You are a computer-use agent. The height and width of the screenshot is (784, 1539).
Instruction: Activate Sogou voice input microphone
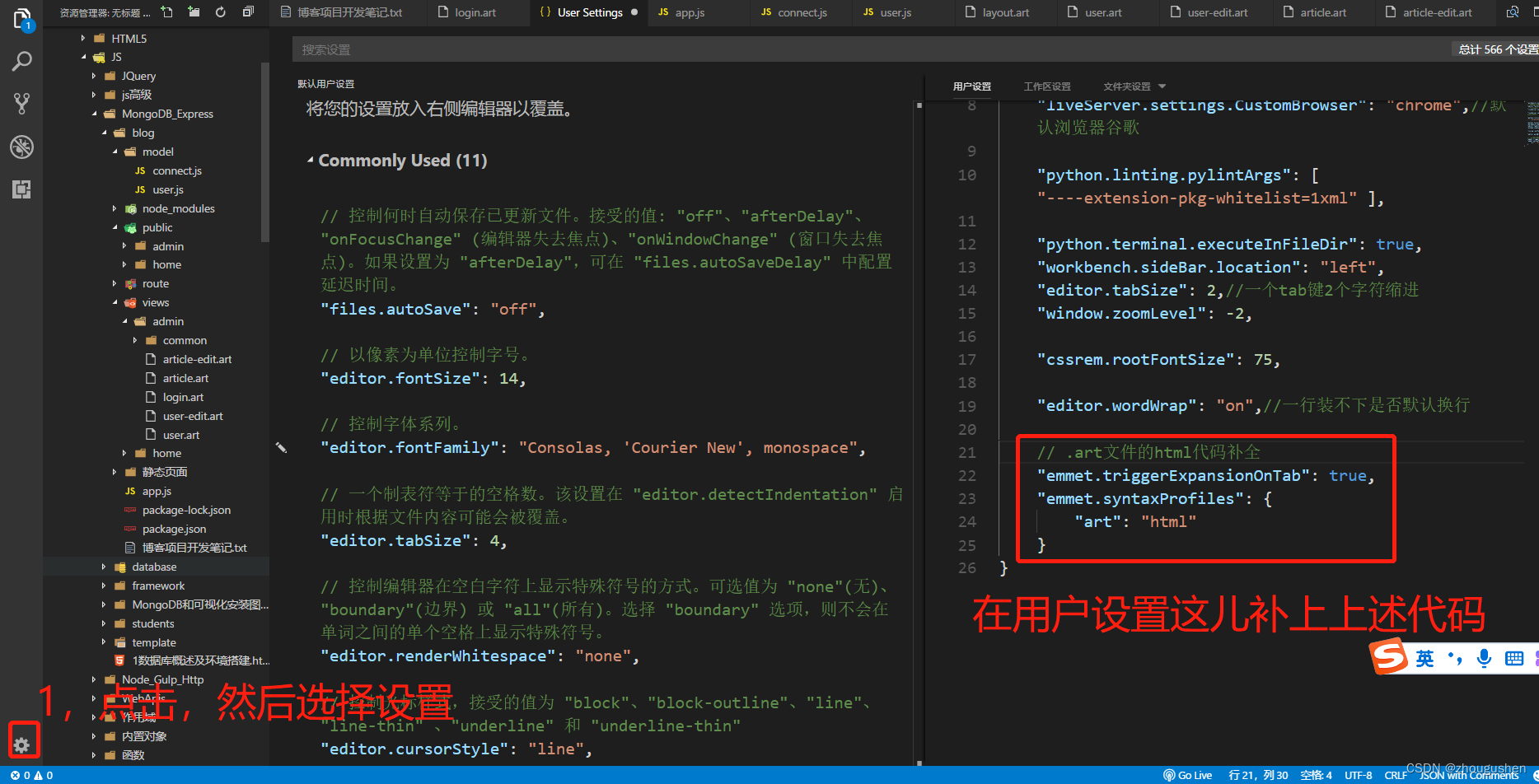coord(1484,657)
